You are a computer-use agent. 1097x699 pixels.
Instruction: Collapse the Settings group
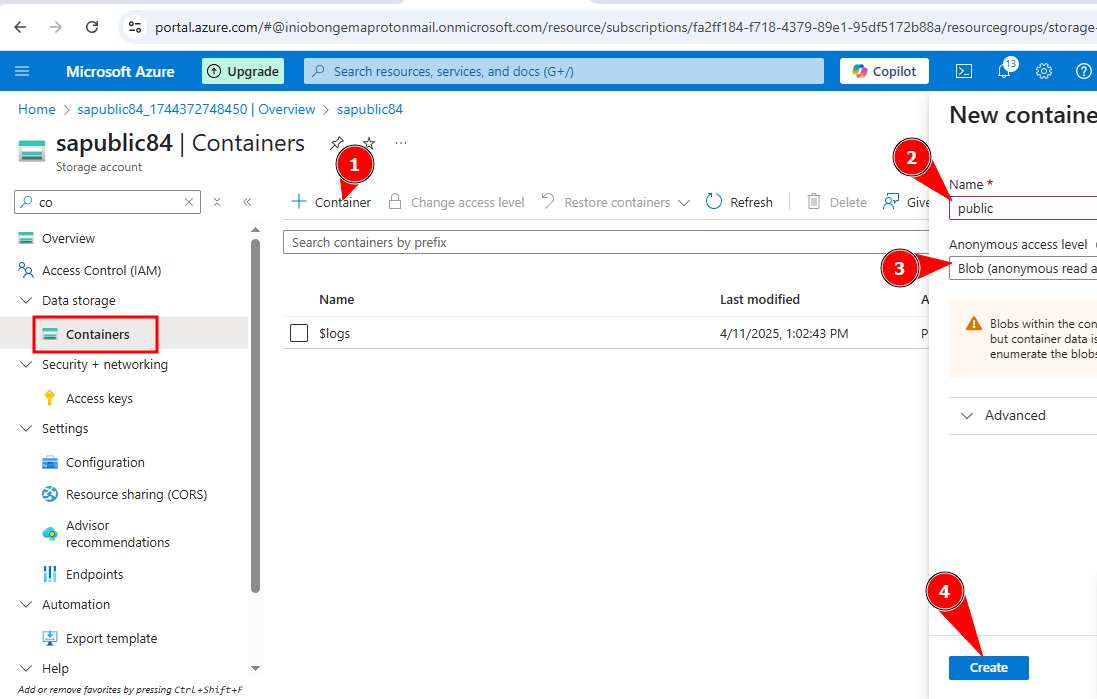(26, 428)
